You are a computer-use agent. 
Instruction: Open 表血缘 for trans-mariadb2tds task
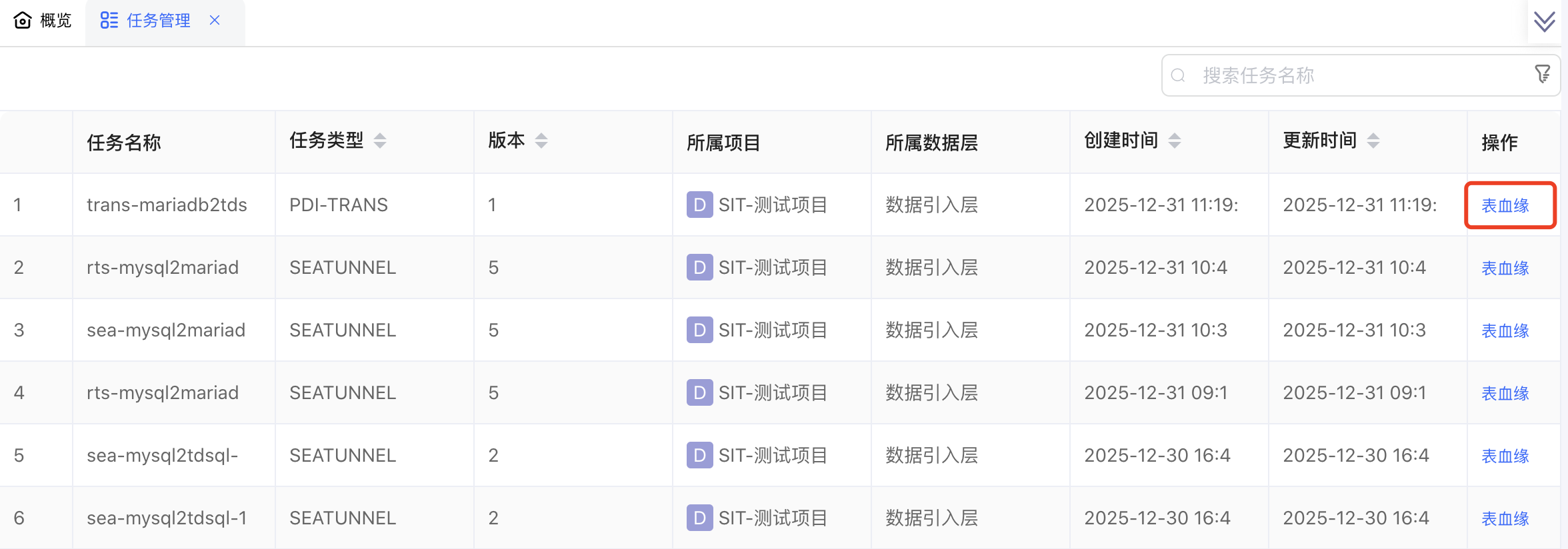click(x=1505, y=206)
